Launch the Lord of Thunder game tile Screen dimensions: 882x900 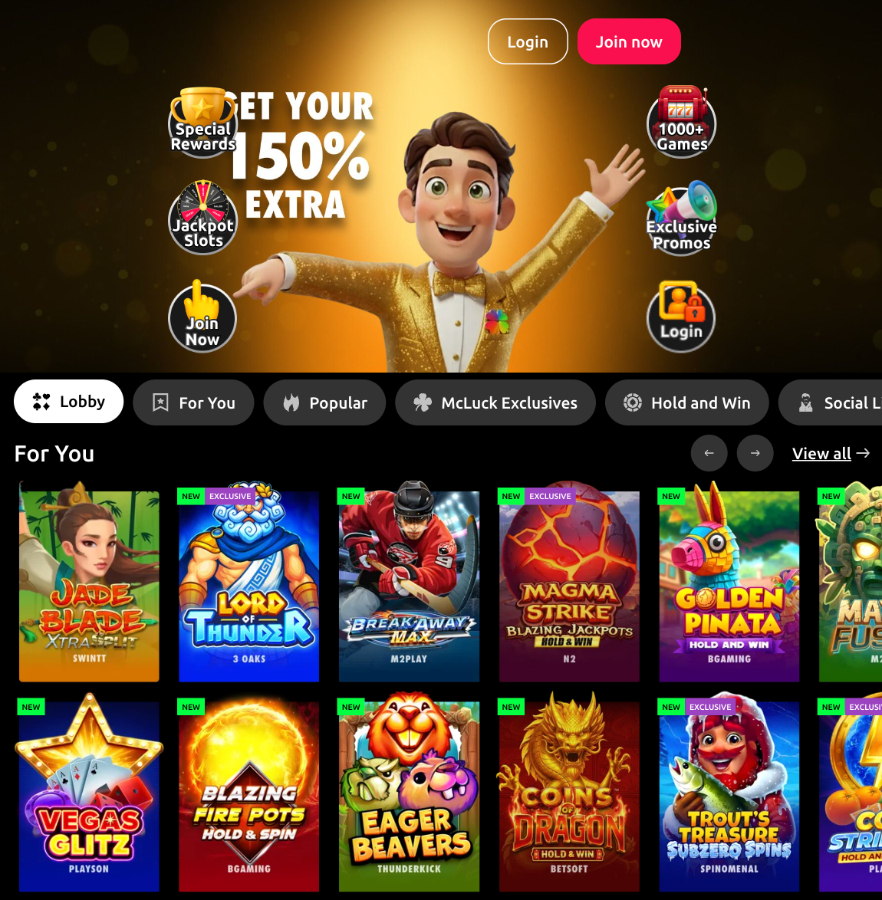coord(249,581)
